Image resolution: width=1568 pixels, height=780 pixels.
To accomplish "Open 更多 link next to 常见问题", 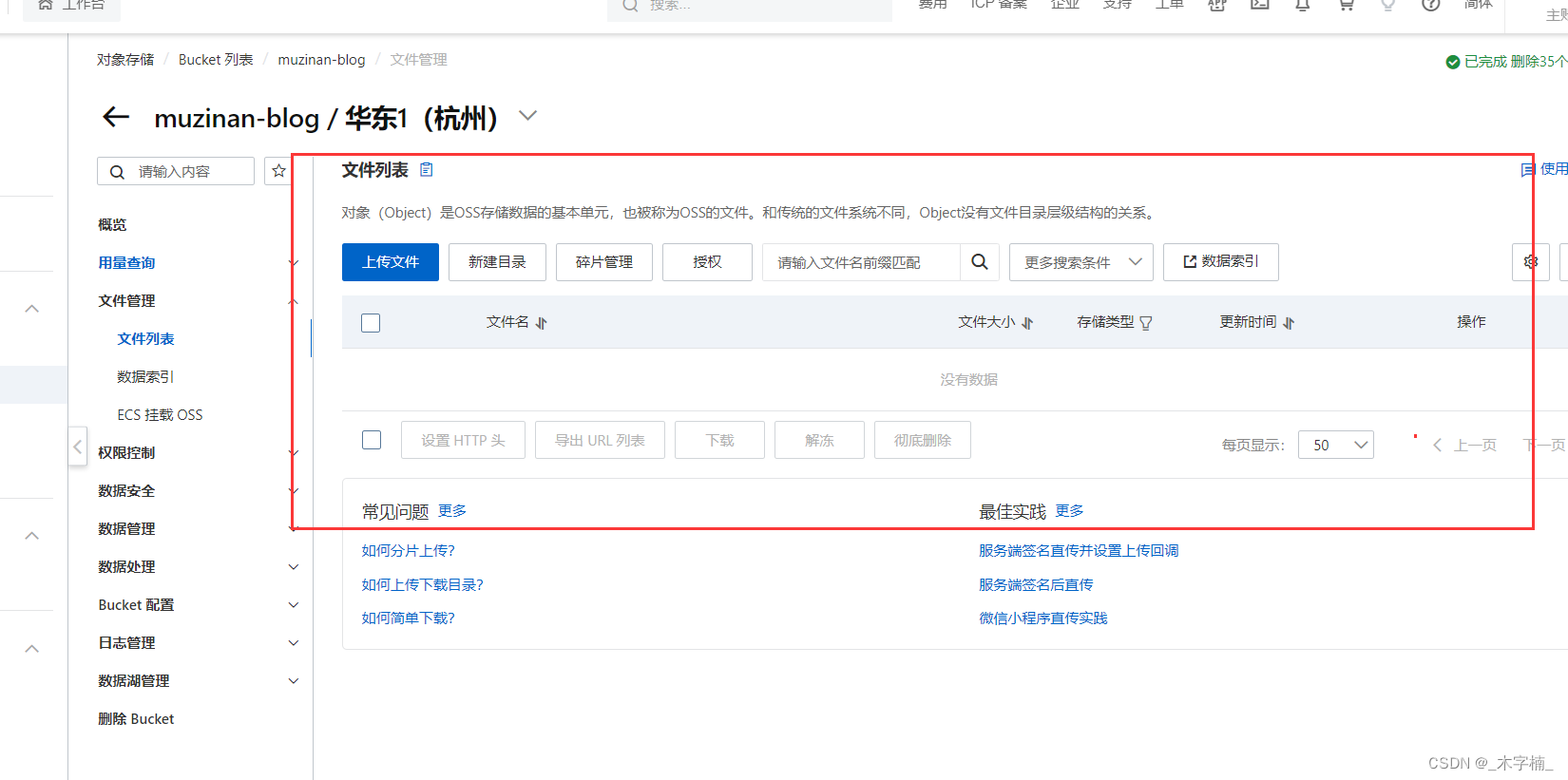I will click(x=452, y=511).
